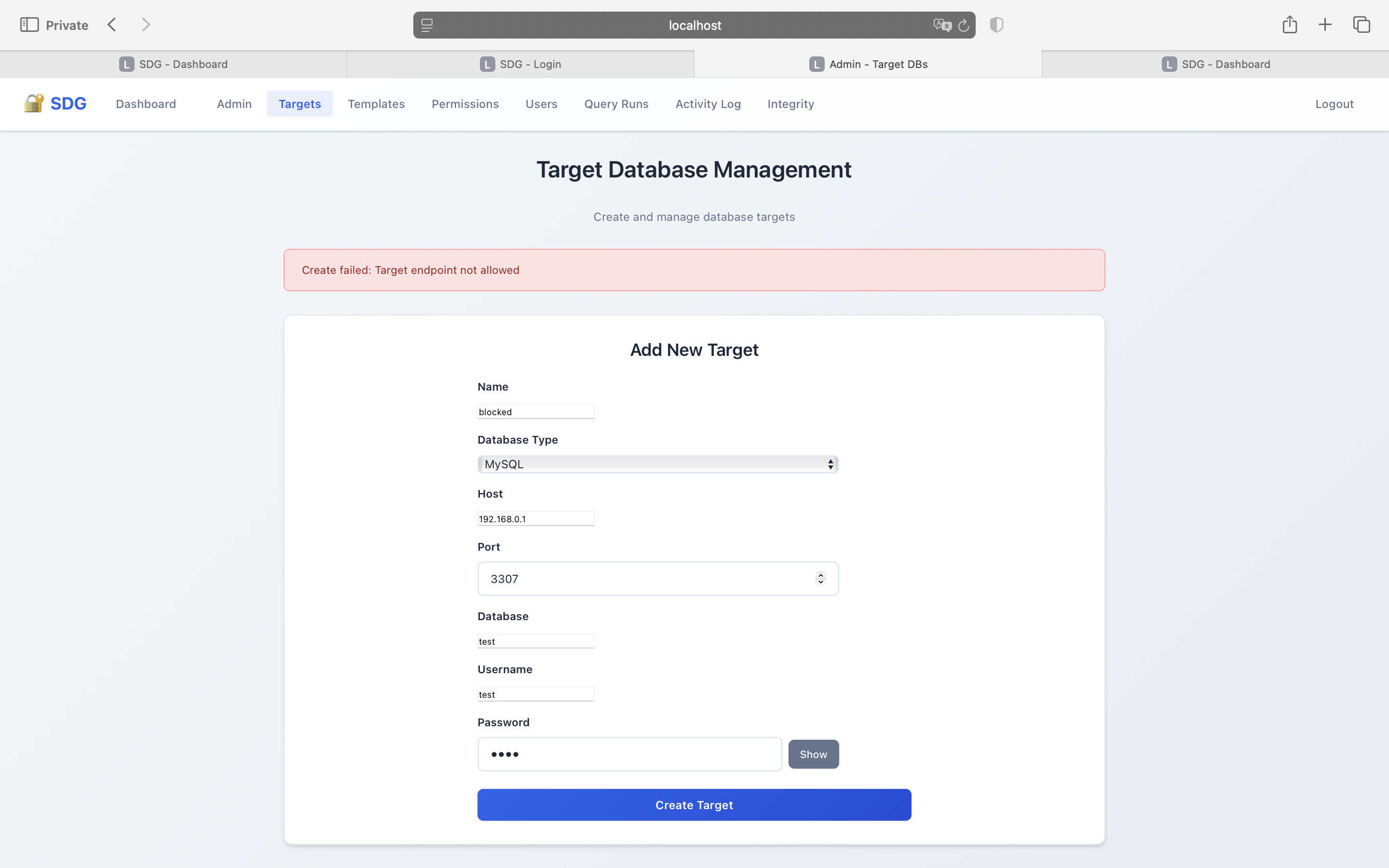Click the SDG lock logo
1389x868 pixels.
pyautogui.click(x=34, y=103)
